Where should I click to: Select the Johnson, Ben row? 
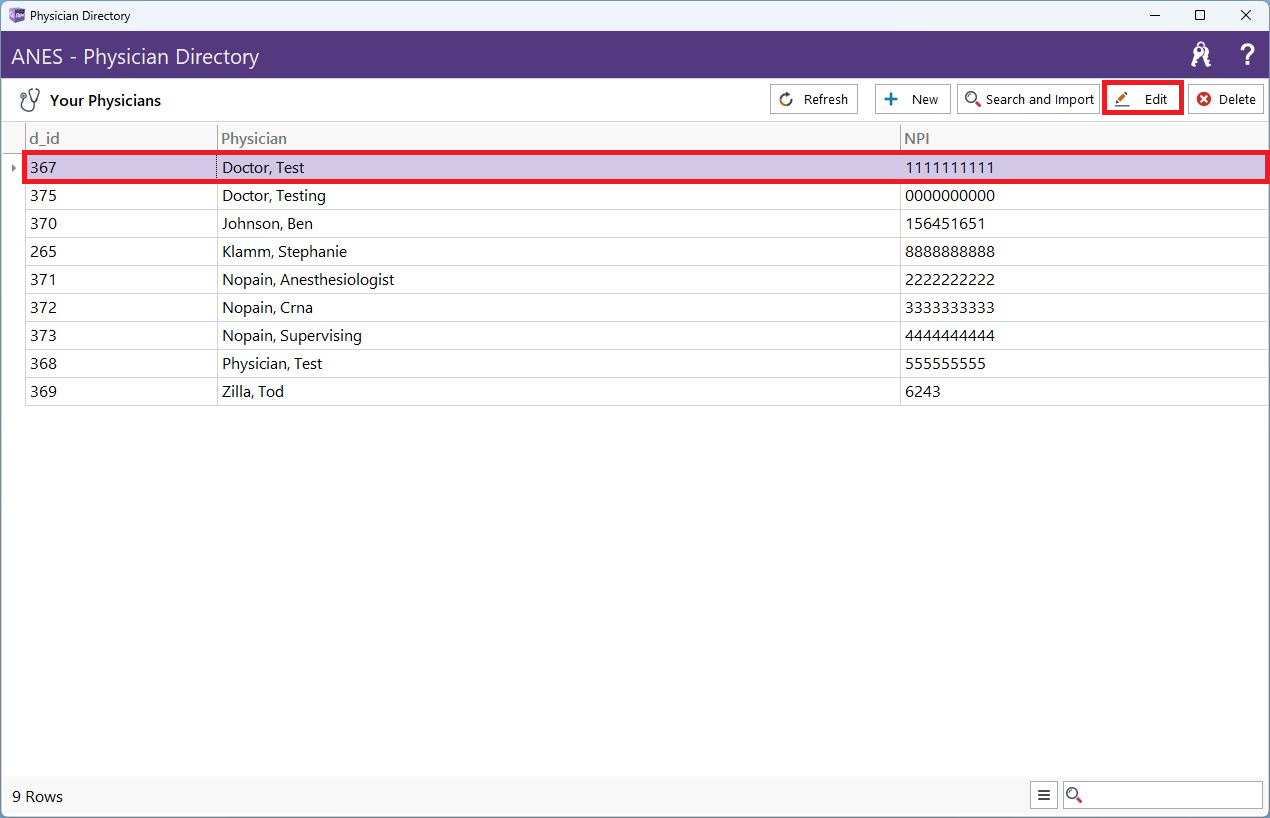coord(646,224)
